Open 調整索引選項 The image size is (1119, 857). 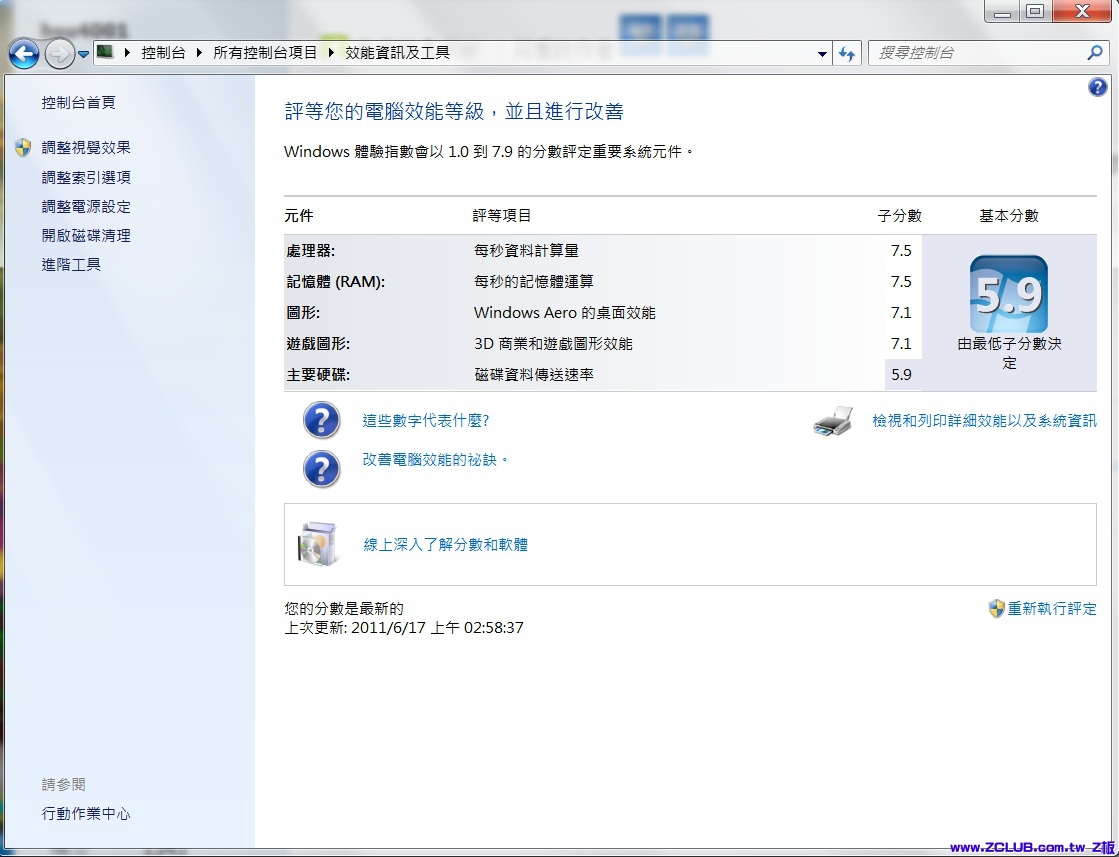pos(86,177)
